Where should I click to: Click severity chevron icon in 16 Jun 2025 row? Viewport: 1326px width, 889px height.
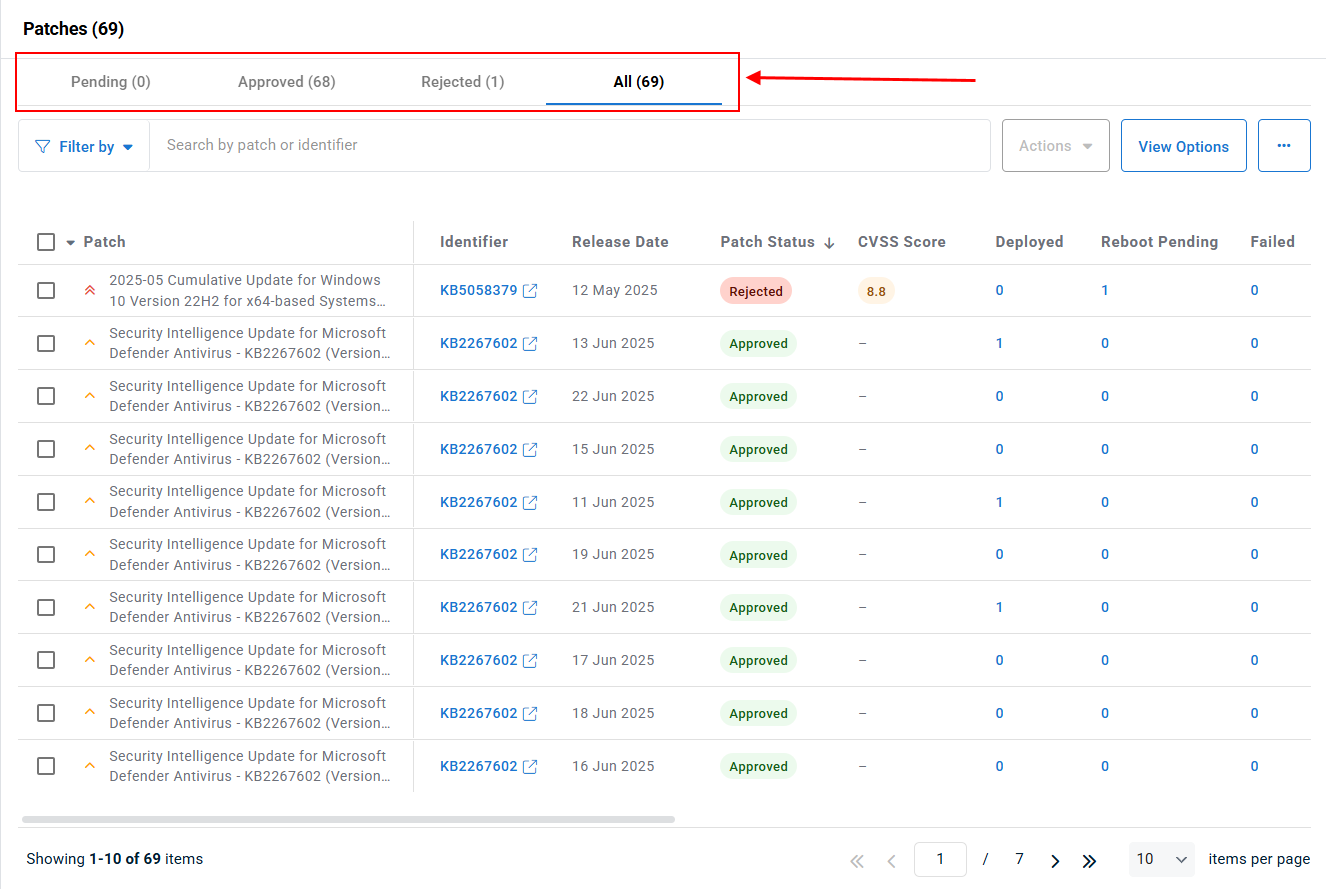(90, 766)
